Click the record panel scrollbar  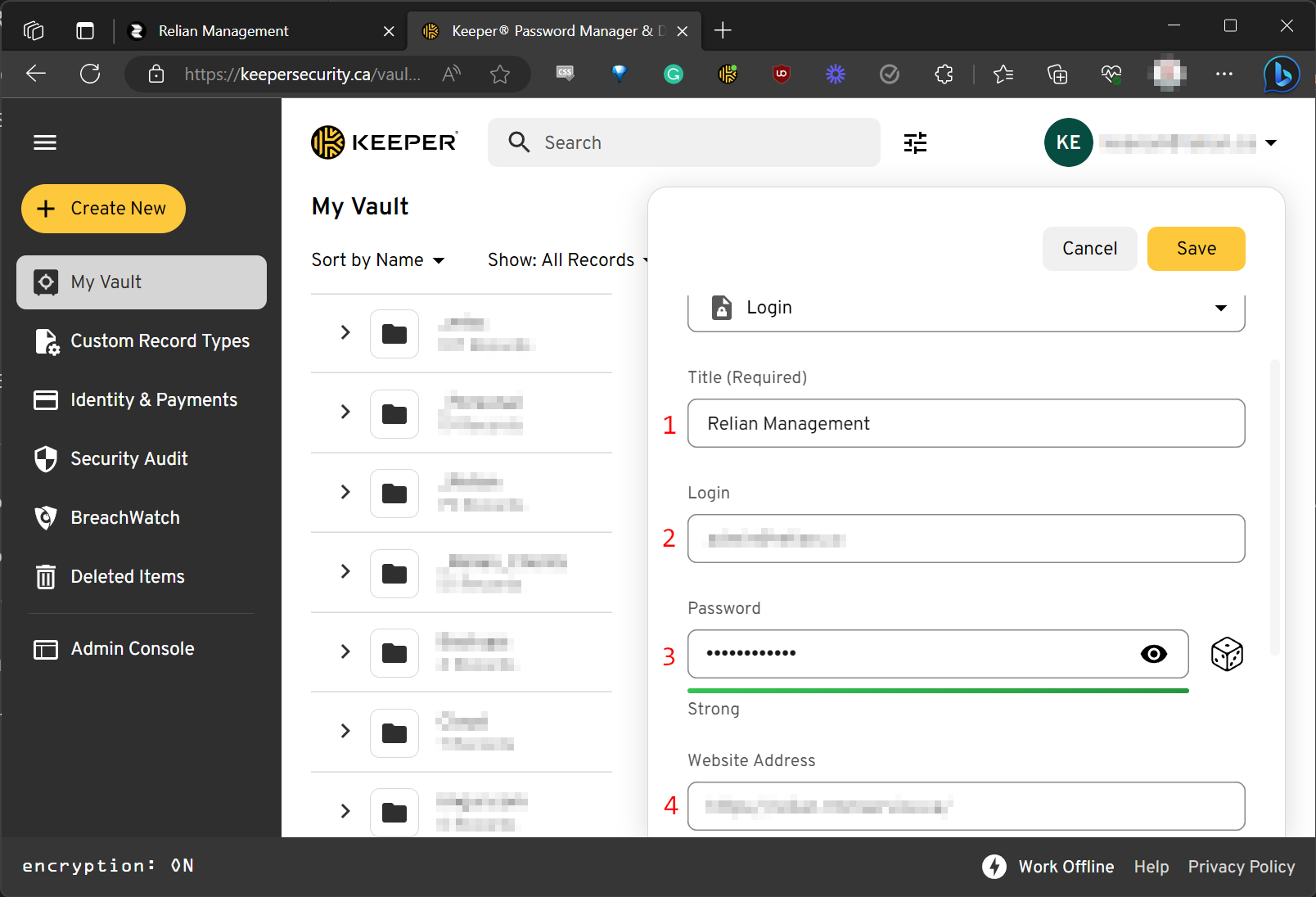point(1274,507)
